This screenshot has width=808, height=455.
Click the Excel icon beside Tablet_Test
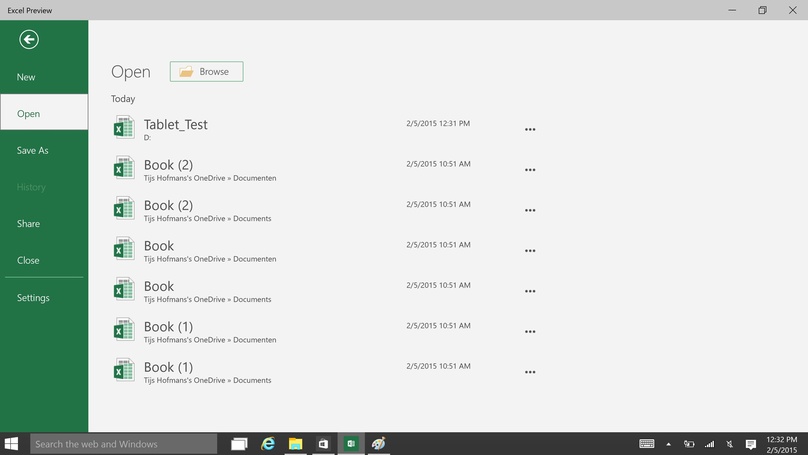pyautogui.click(x=124, y=127)
